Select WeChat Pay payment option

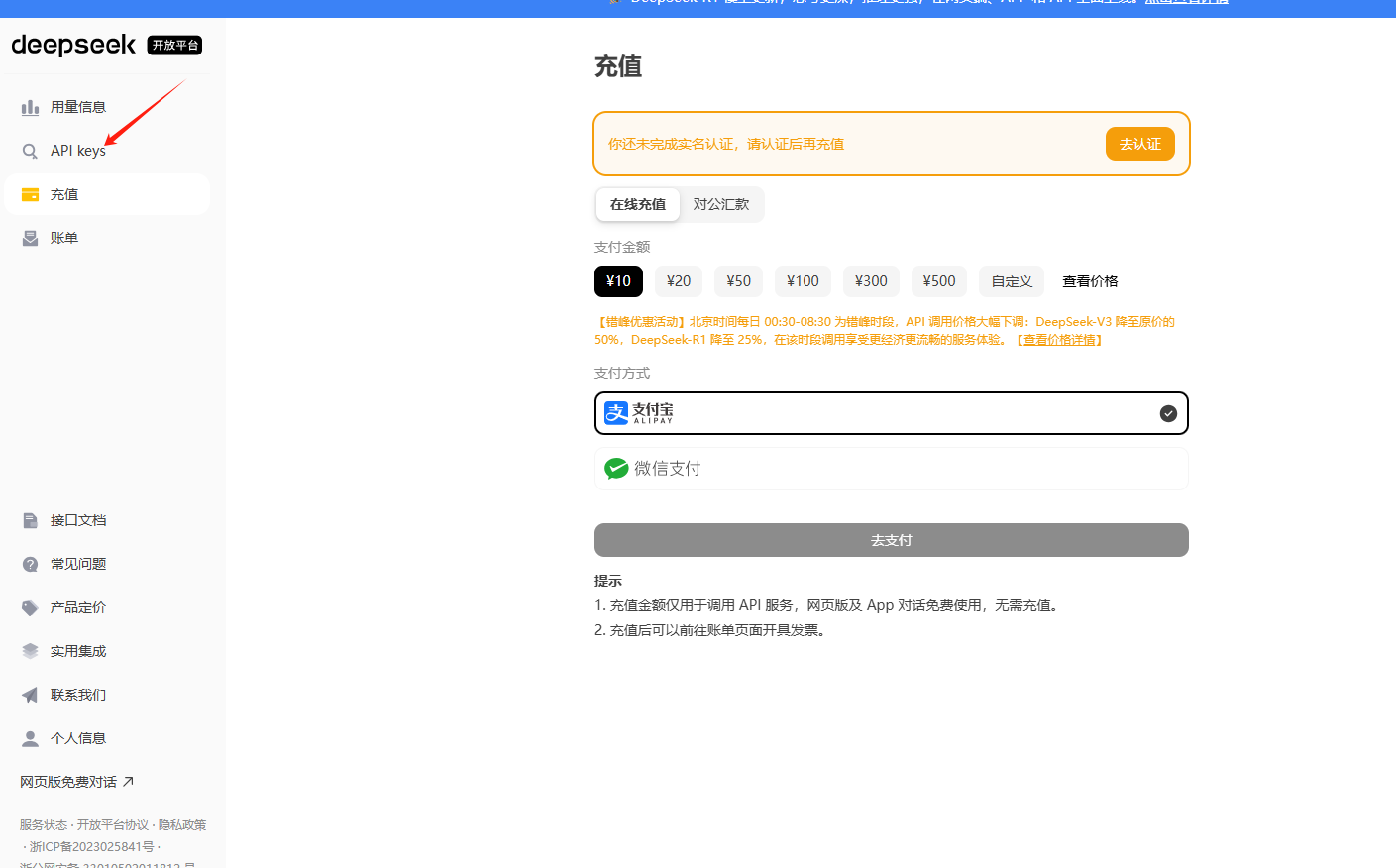pyautogui.click(x=890, y=469)
